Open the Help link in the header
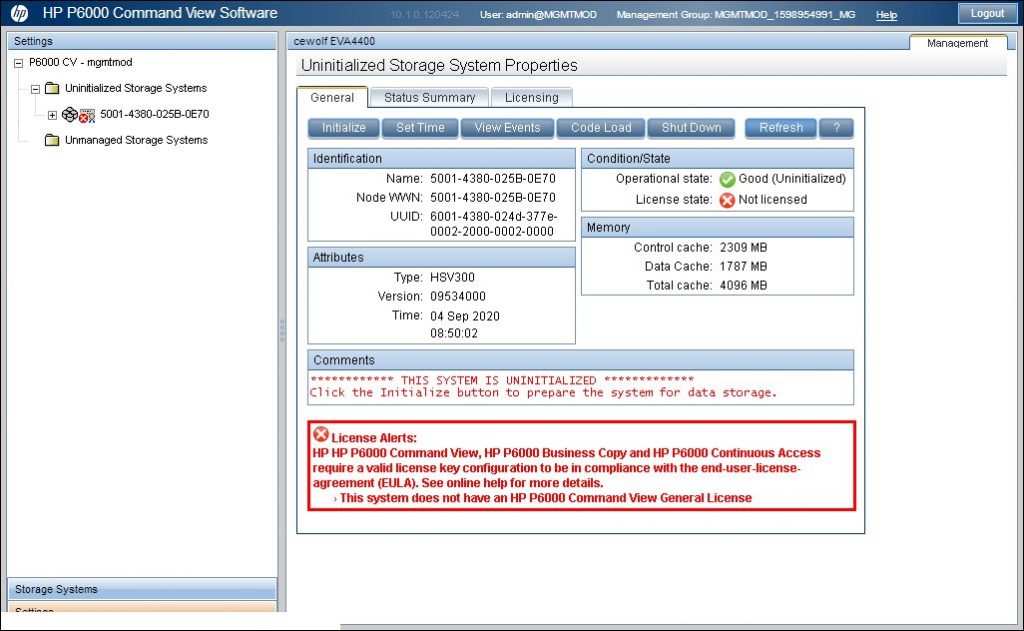The image size is (1024, 631). click(886, 14)
